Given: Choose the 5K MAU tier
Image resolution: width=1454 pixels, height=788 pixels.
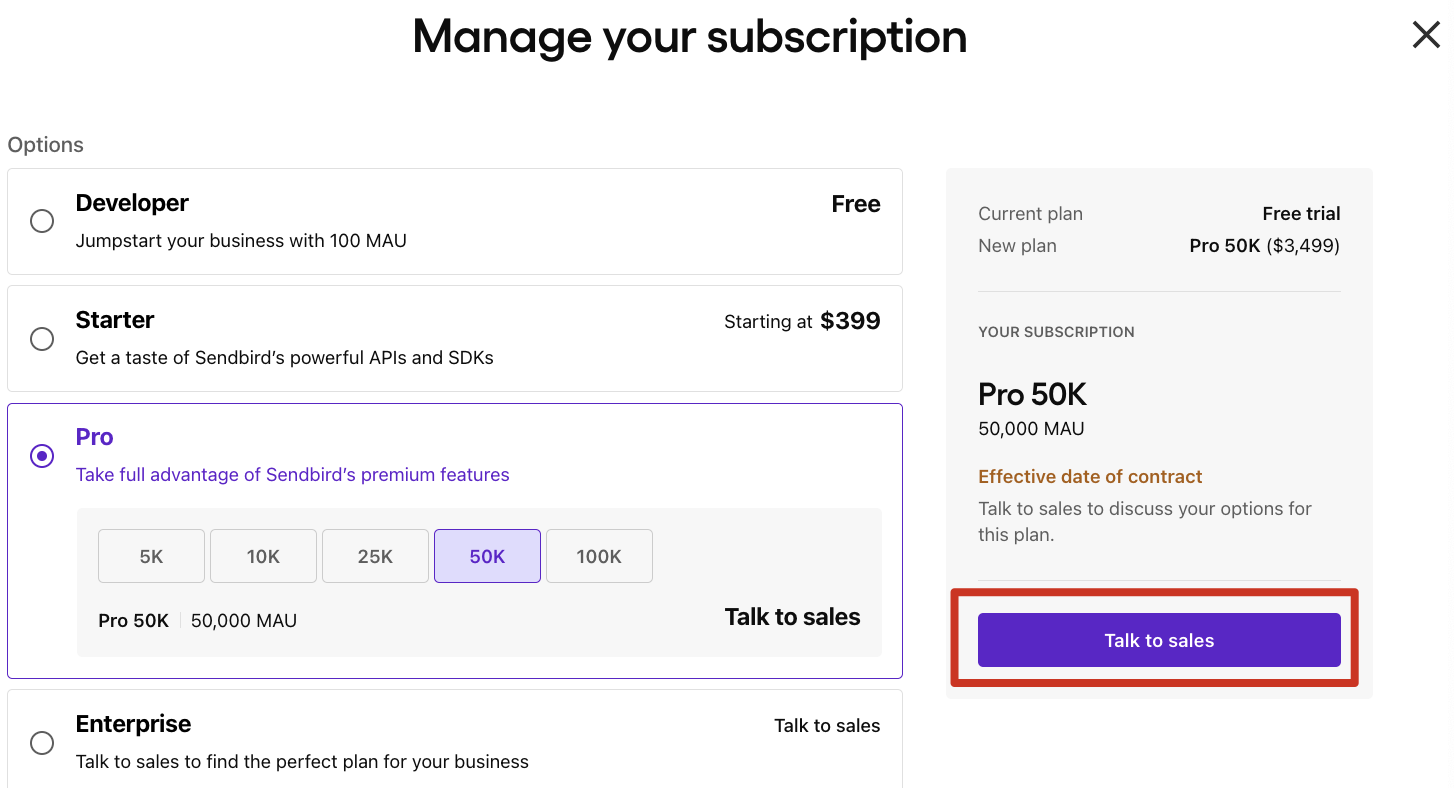Looking at the screenshot, I should (151, 556).
